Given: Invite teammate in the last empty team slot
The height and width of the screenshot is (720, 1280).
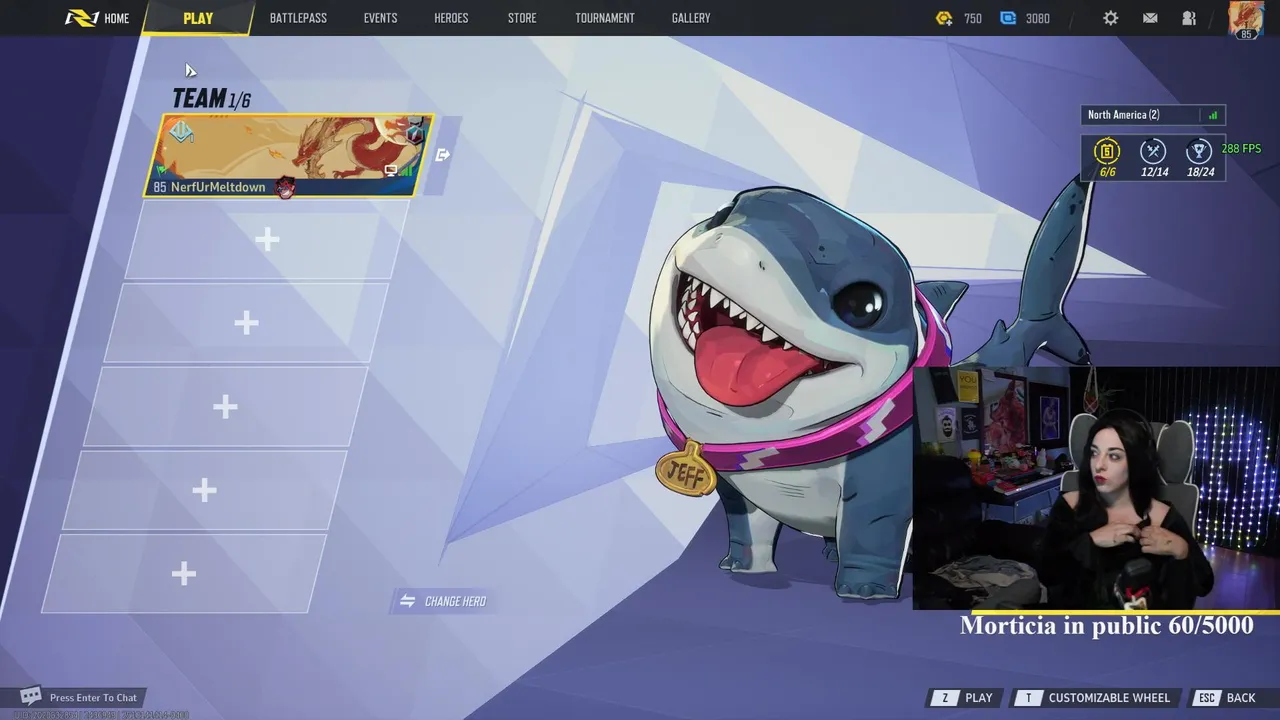Looking at the screenshot, I should pyautogui.click(x=183, y=573).
